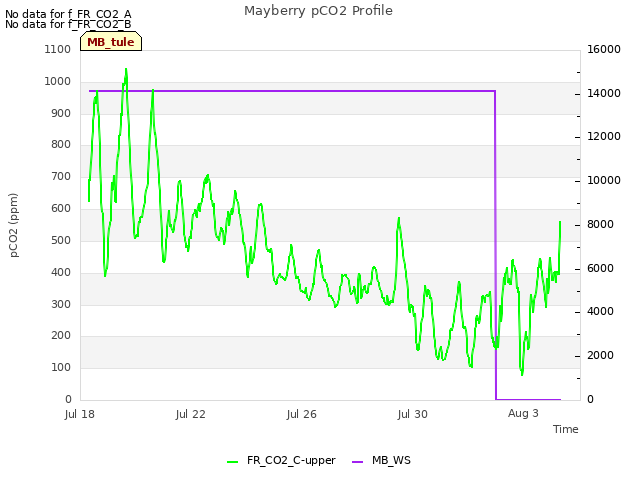
Task: Click the 600 left axis label
Action: tap(61, 209)
